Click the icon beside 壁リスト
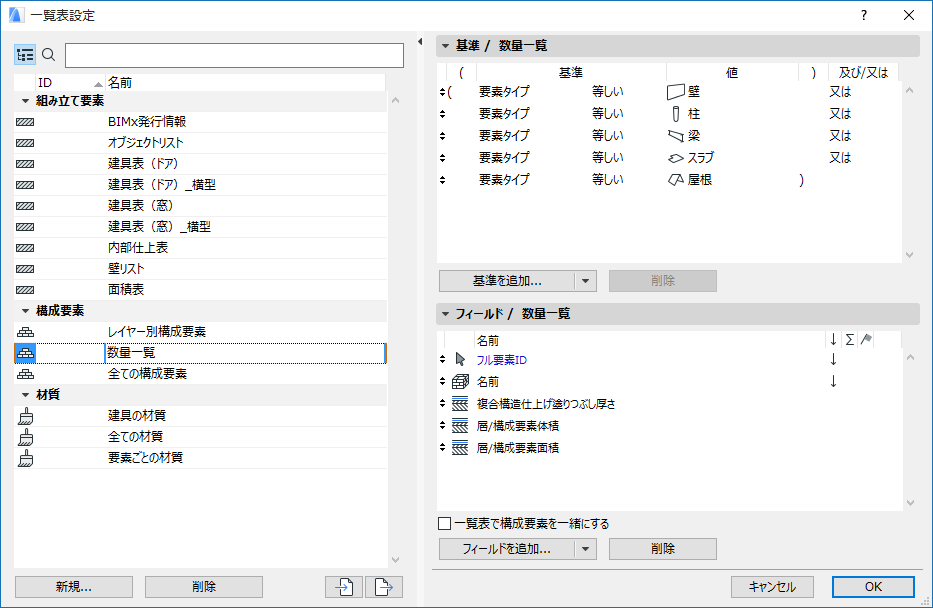Viewport: 933px width, 608px height. click(x=25, y=269)
